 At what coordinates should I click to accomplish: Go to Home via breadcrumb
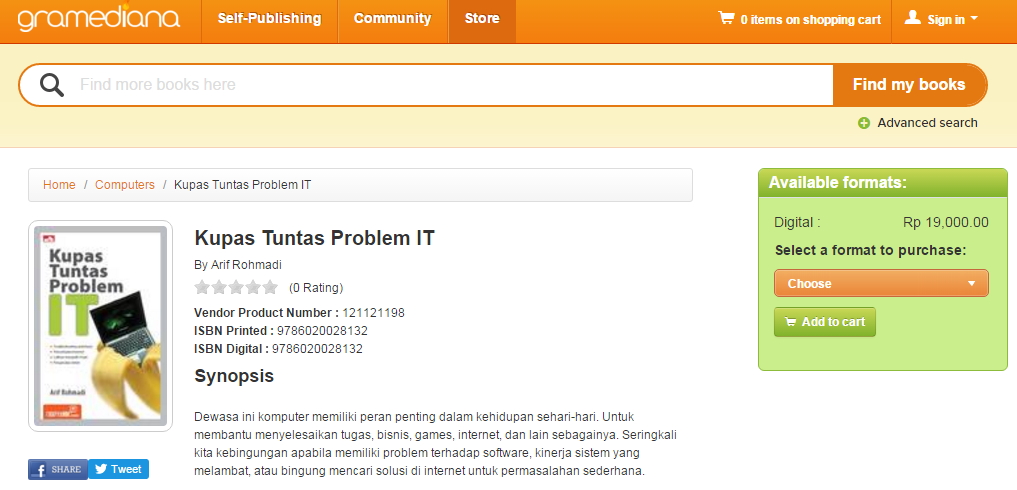click(x=59, y=185)
